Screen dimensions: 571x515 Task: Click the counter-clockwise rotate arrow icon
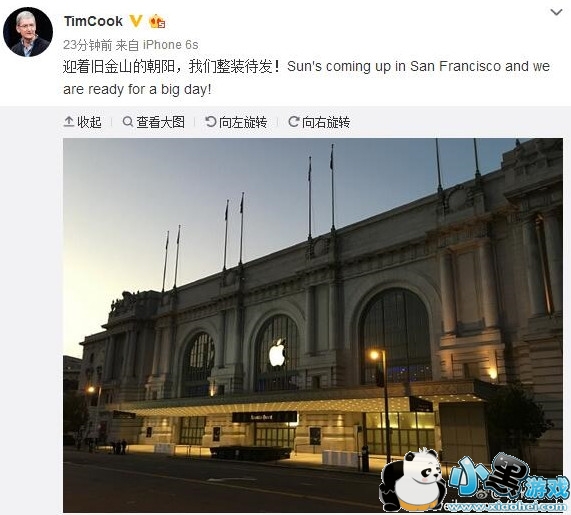[210, 122]
